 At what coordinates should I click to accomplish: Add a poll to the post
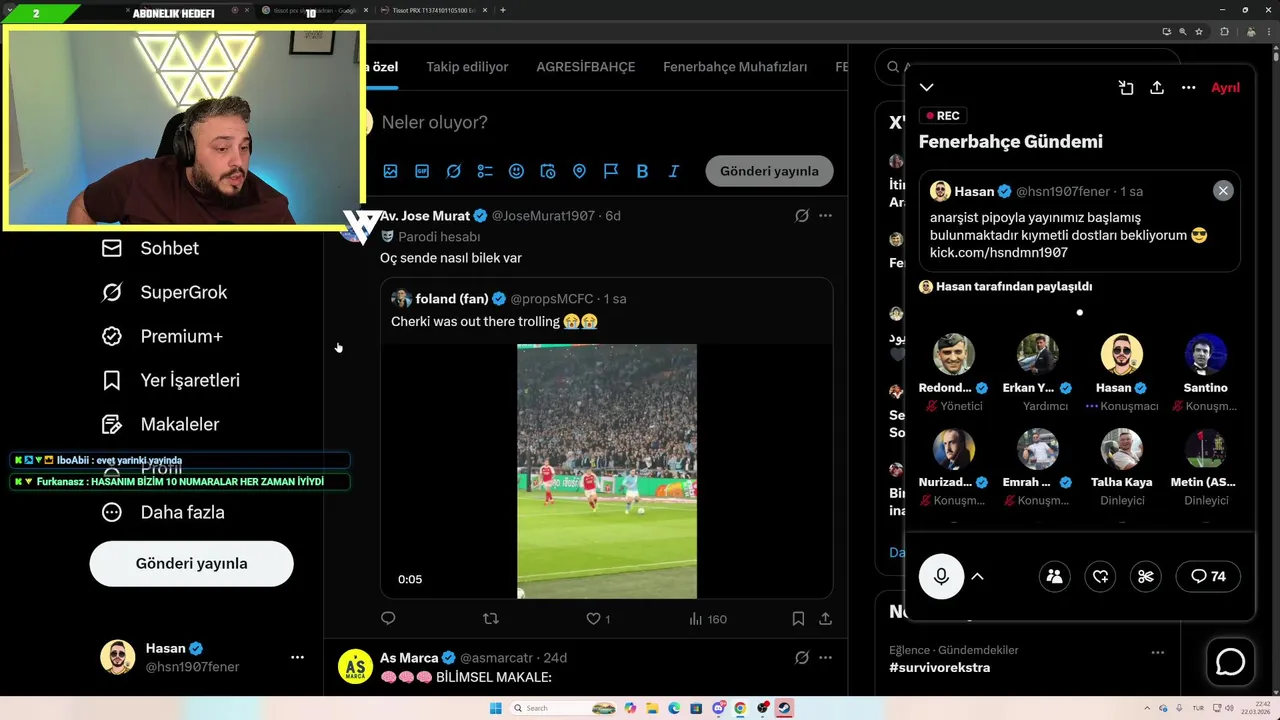485,171
